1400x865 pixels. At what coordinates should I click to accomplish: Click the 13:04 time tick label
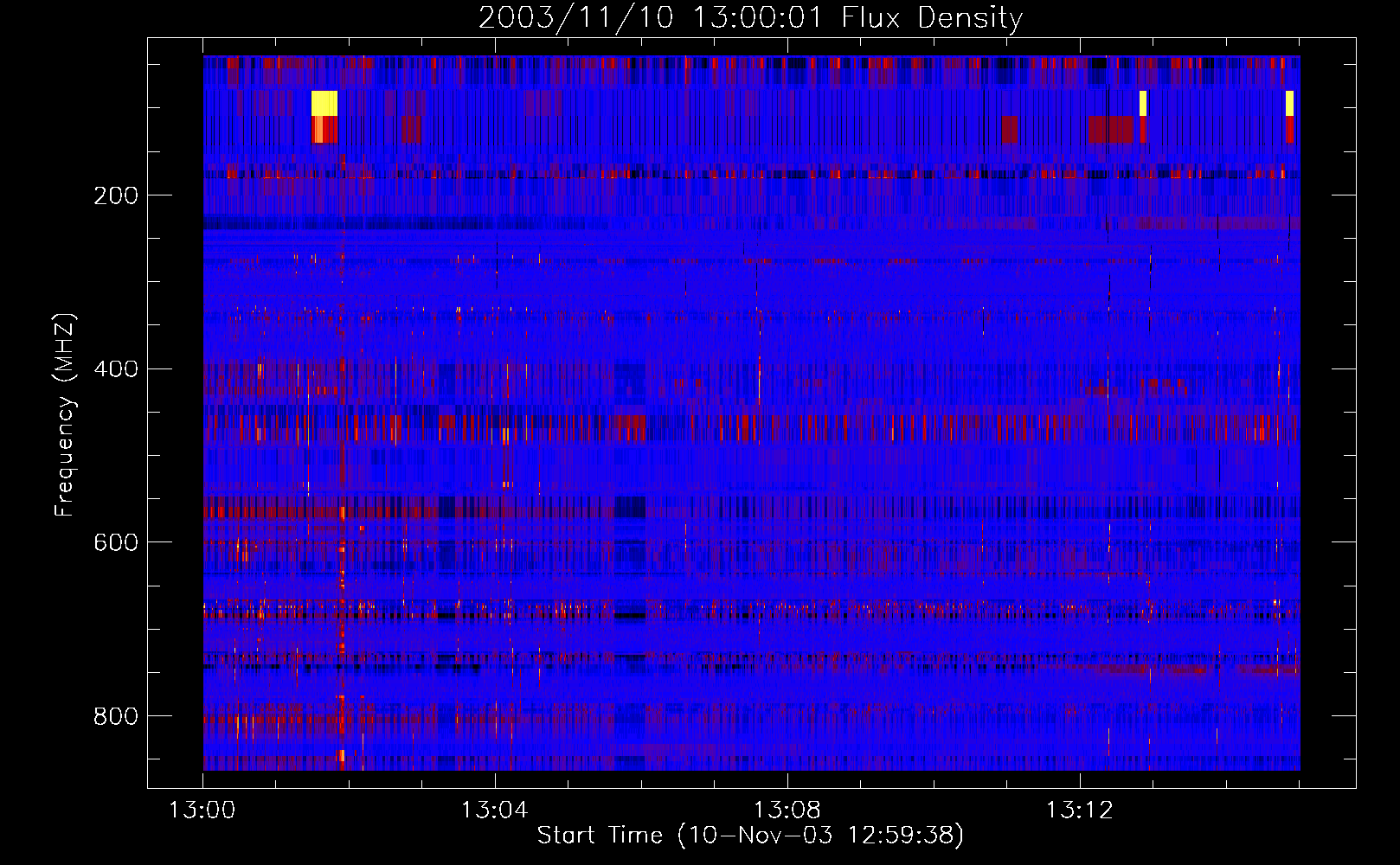point(494,811)
